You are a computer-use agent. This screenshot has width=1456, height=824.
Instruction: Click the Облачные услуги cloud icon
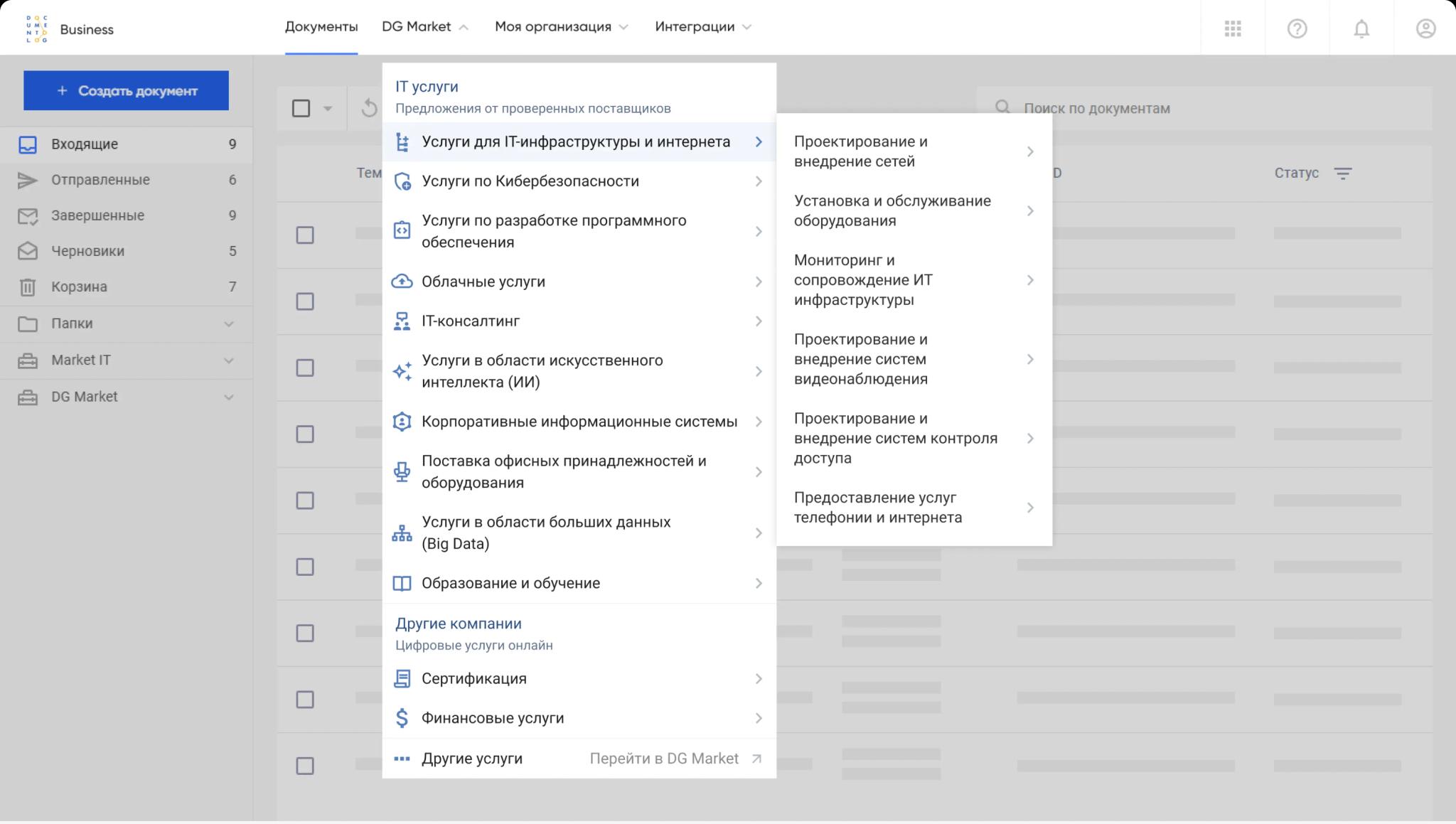[402, 282]
